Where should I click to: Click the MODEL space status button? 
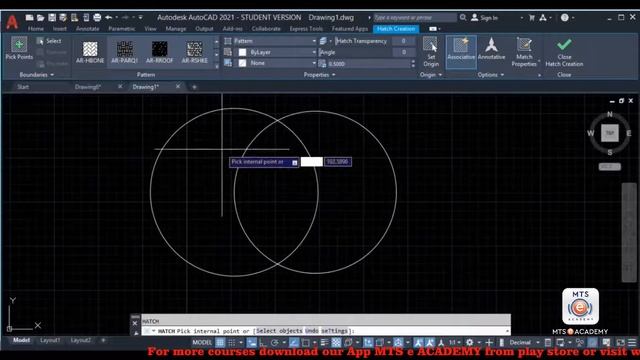tap(202, 342)
